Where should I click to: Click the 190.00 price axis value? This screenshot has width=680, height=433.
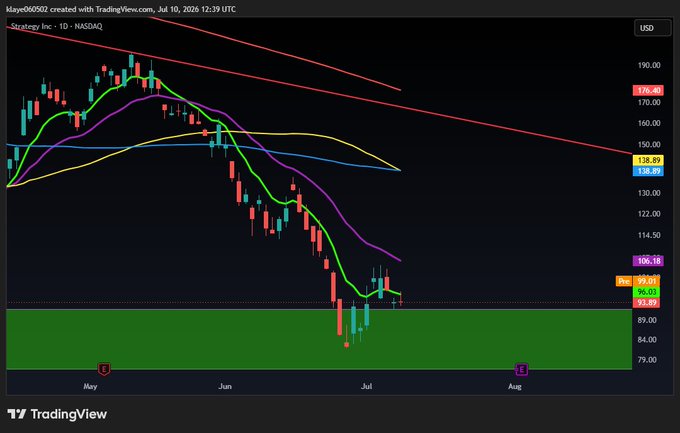(649, 65)
